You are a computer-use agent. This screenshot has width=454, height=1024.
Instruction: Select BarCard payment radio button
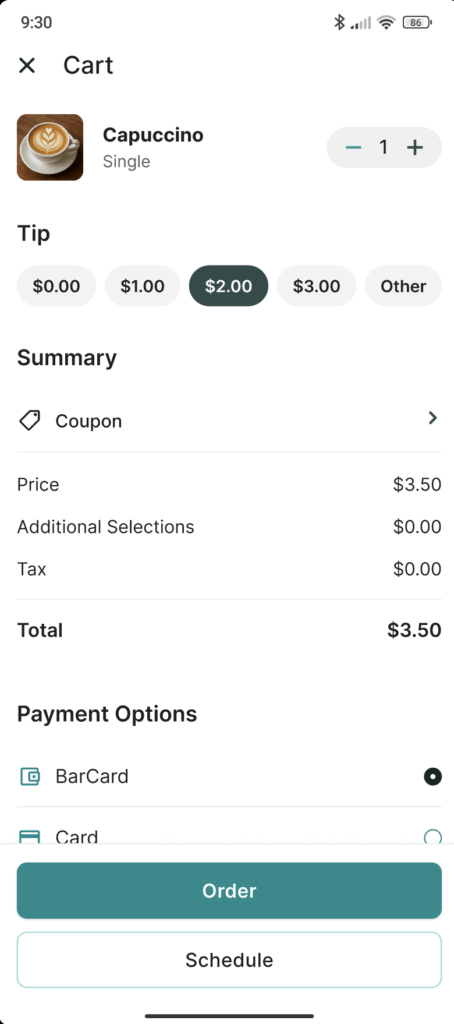tap(432, 776)
